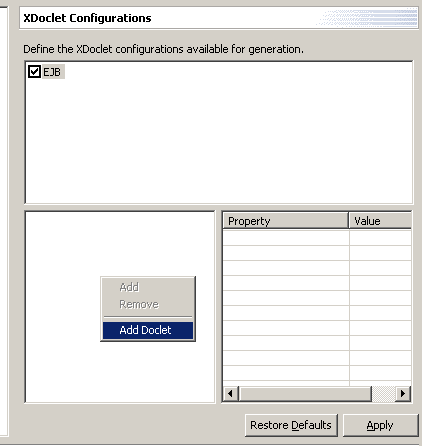Click the left scroll arrow of property table
This screenshot has width=422, height=446.
pos(230,394)
